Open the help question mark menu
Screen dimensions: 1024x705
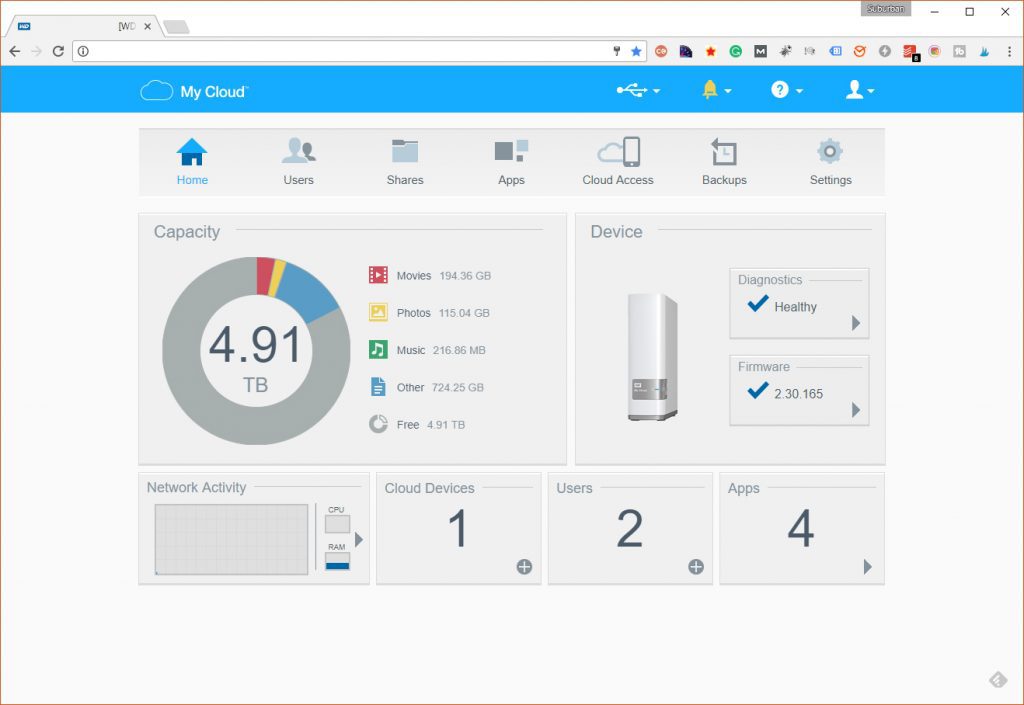786,90
